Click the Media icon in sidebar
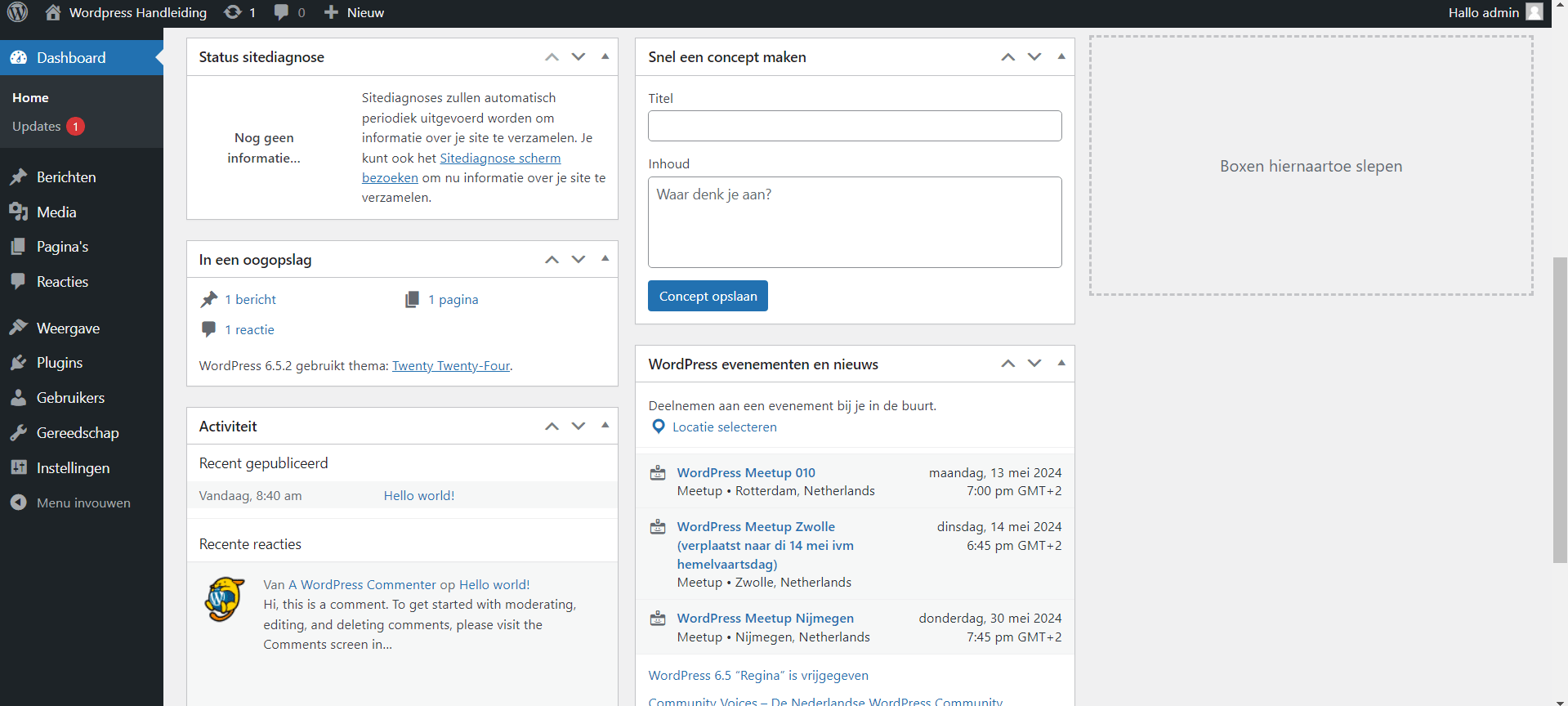This screenshot has width=1568, height=706. [x=19, y=212]
